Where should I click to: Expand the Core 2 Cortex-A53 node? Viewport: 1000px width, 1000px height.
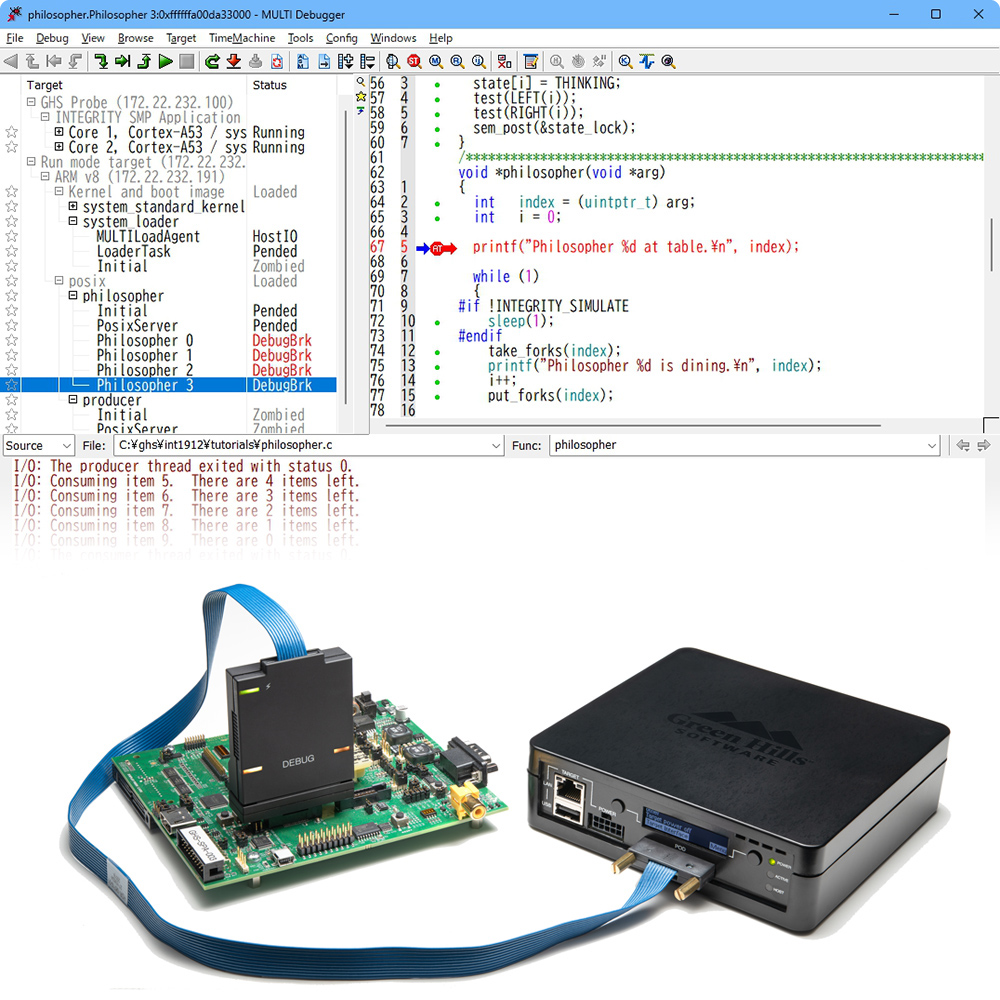click(59, 146)
